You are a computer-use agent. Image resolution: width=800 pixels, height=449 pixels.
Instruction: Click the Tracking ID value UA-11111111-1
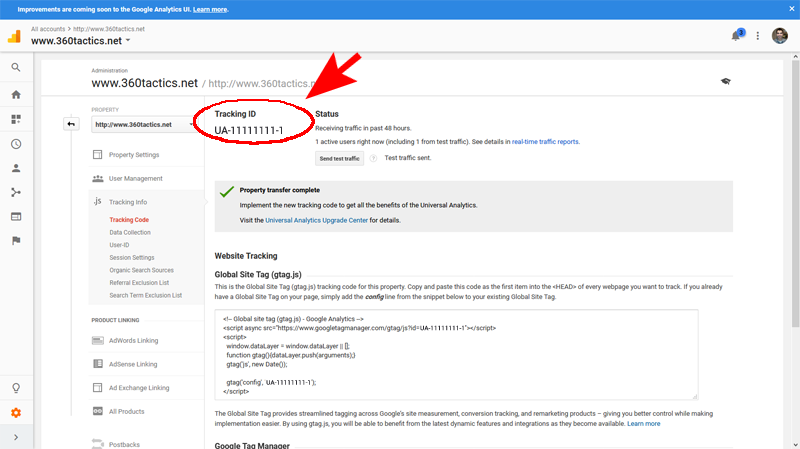[248, 131]
